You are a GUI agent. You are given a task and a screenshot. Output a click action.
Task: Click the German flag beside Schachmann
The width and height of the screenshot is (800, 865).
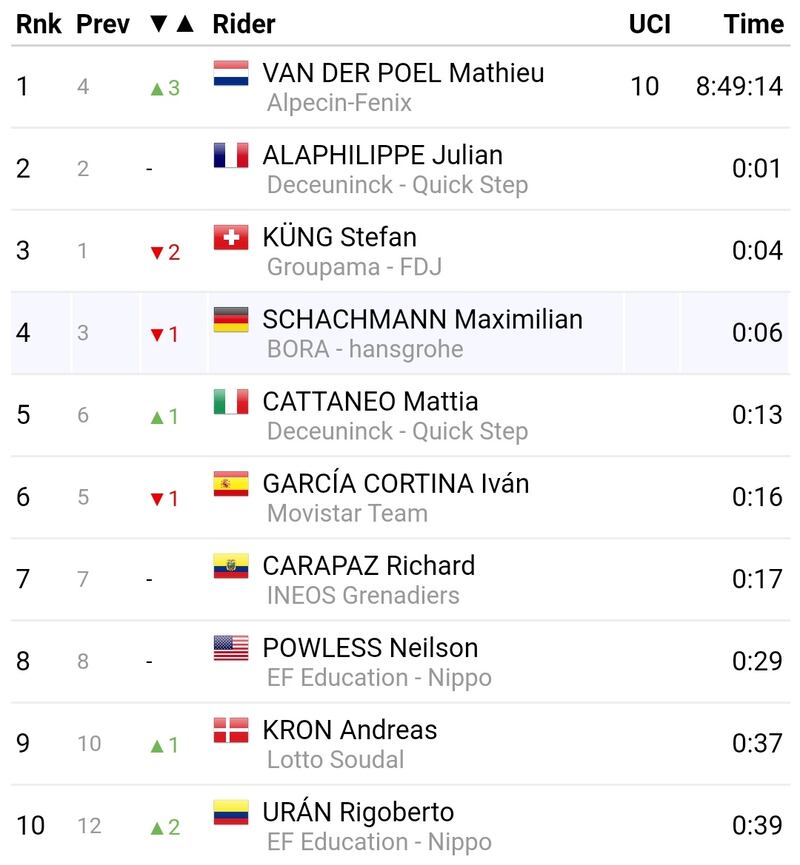(x=231, y=319)
